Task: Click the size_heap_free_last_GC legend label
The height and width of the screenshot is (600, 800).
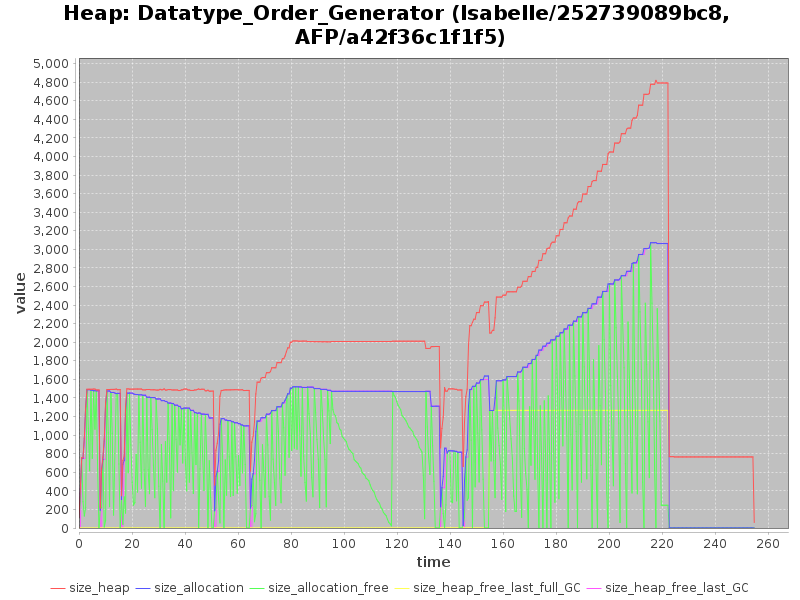Action: coord(676,588)
